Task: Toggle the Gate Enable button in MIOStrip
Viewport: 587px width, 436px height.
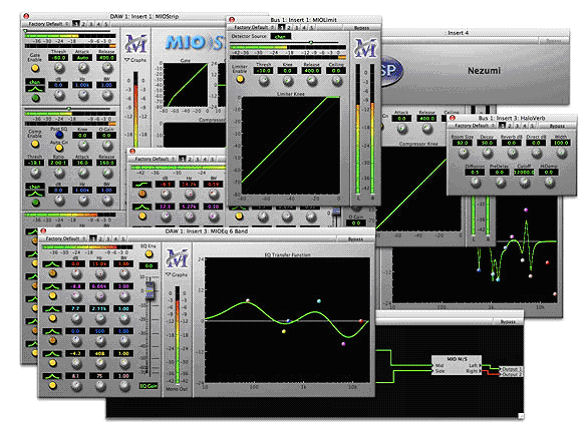Action: (35, 68)
